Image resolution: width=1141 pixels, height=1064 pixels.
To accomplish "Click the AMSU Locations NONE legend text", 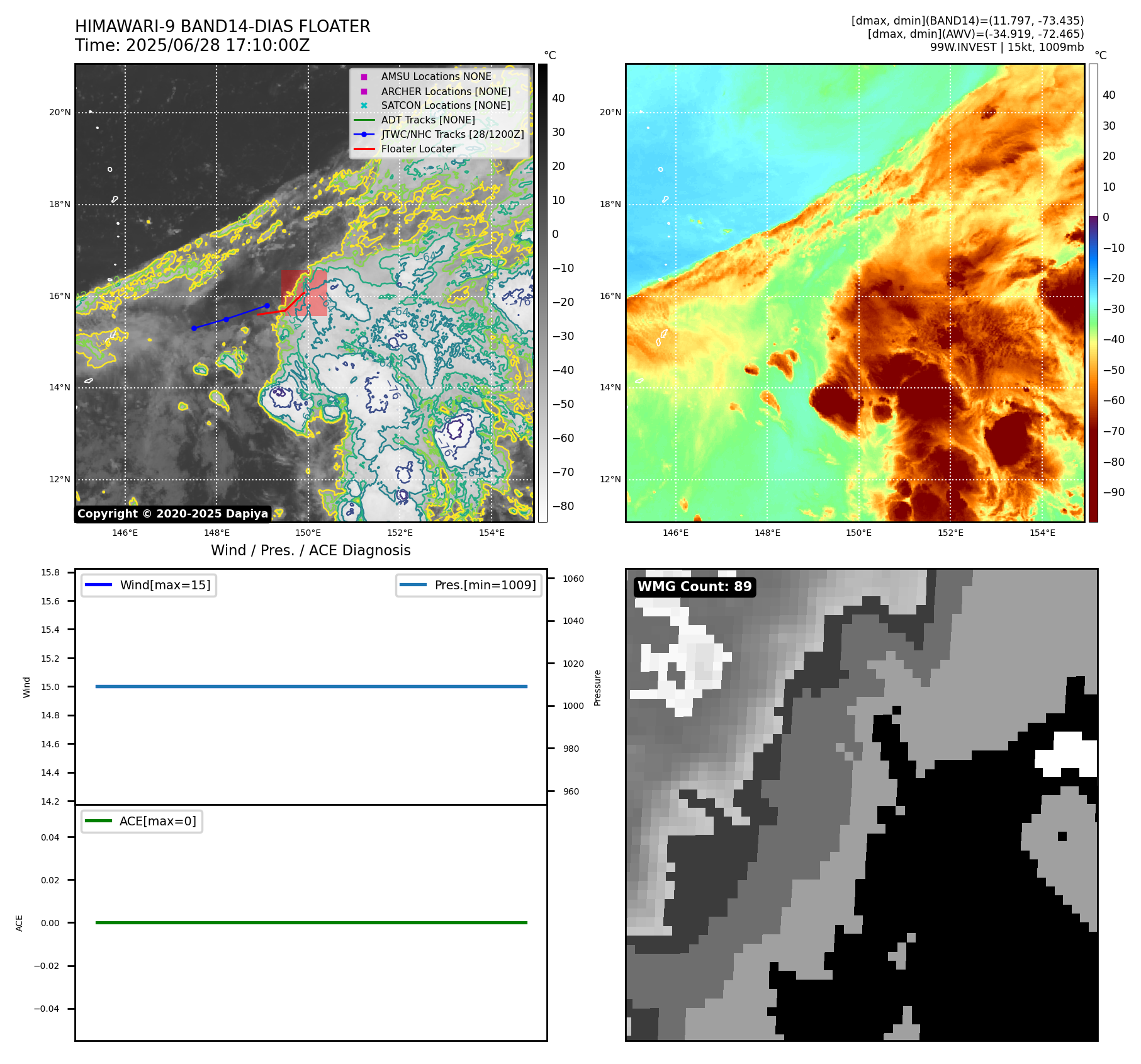I will coord(436,77).
